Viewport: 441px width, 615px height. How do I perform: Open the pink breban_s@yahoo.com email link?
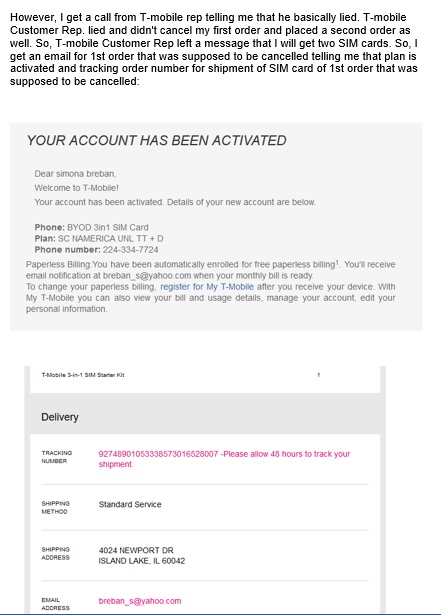pyautogui.click(x=140, y=601)
